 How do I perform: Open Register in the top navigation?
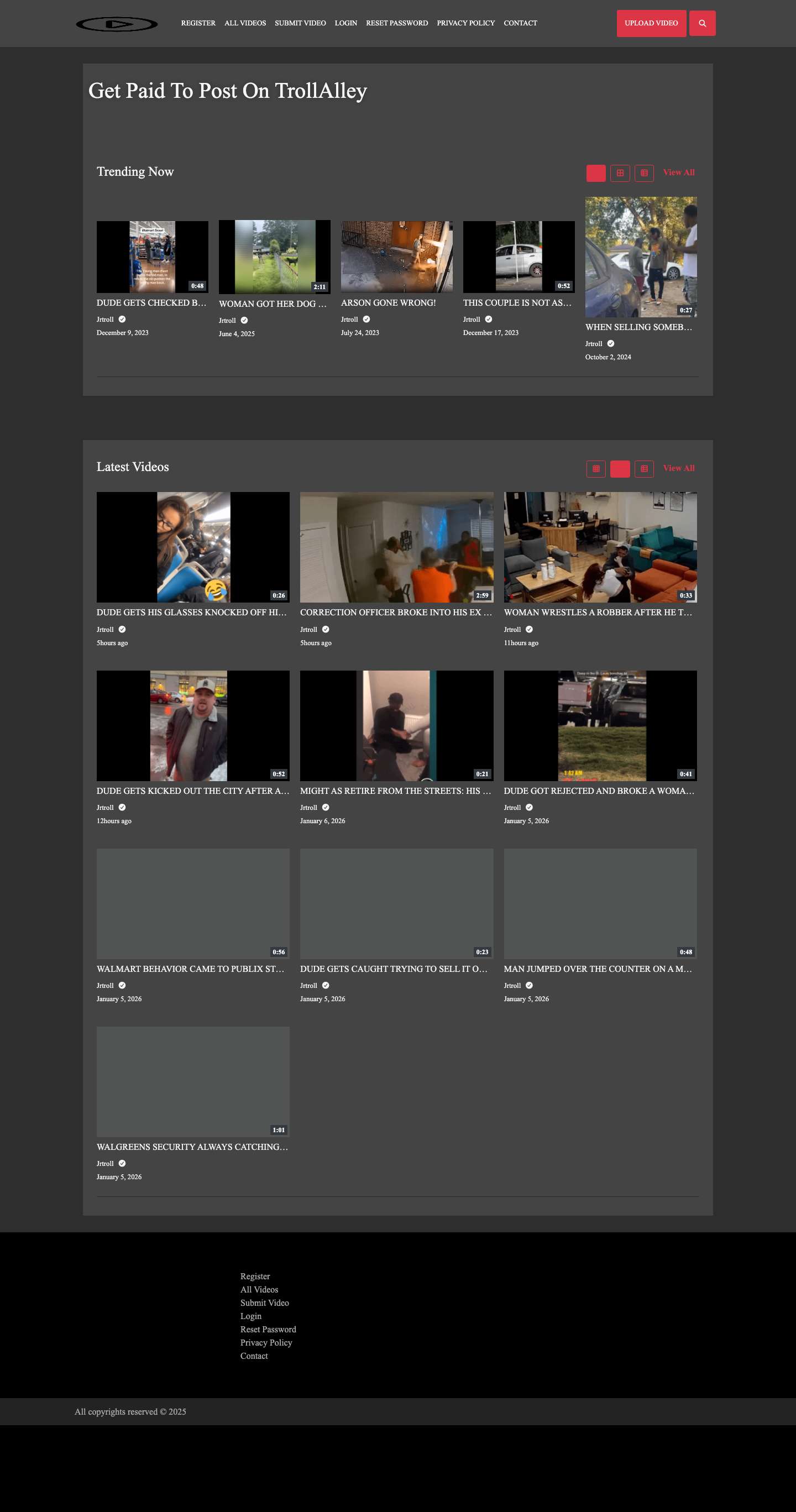tap(198, 23)
